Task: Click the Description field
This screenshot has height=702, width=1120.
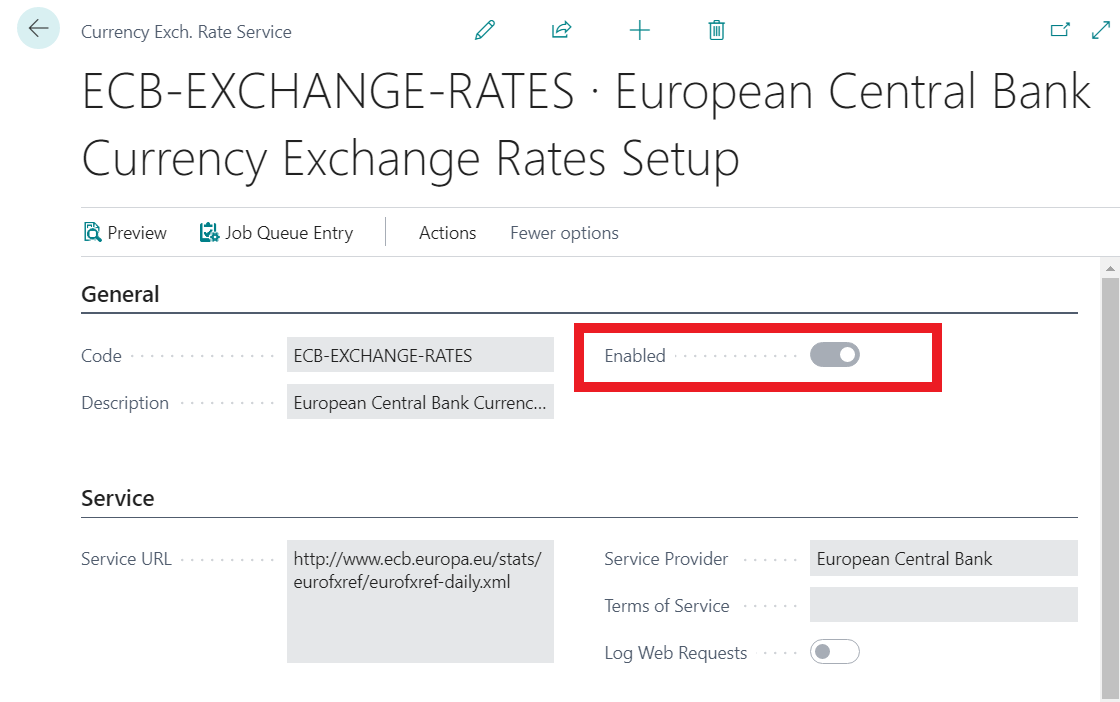Action: 420,403
